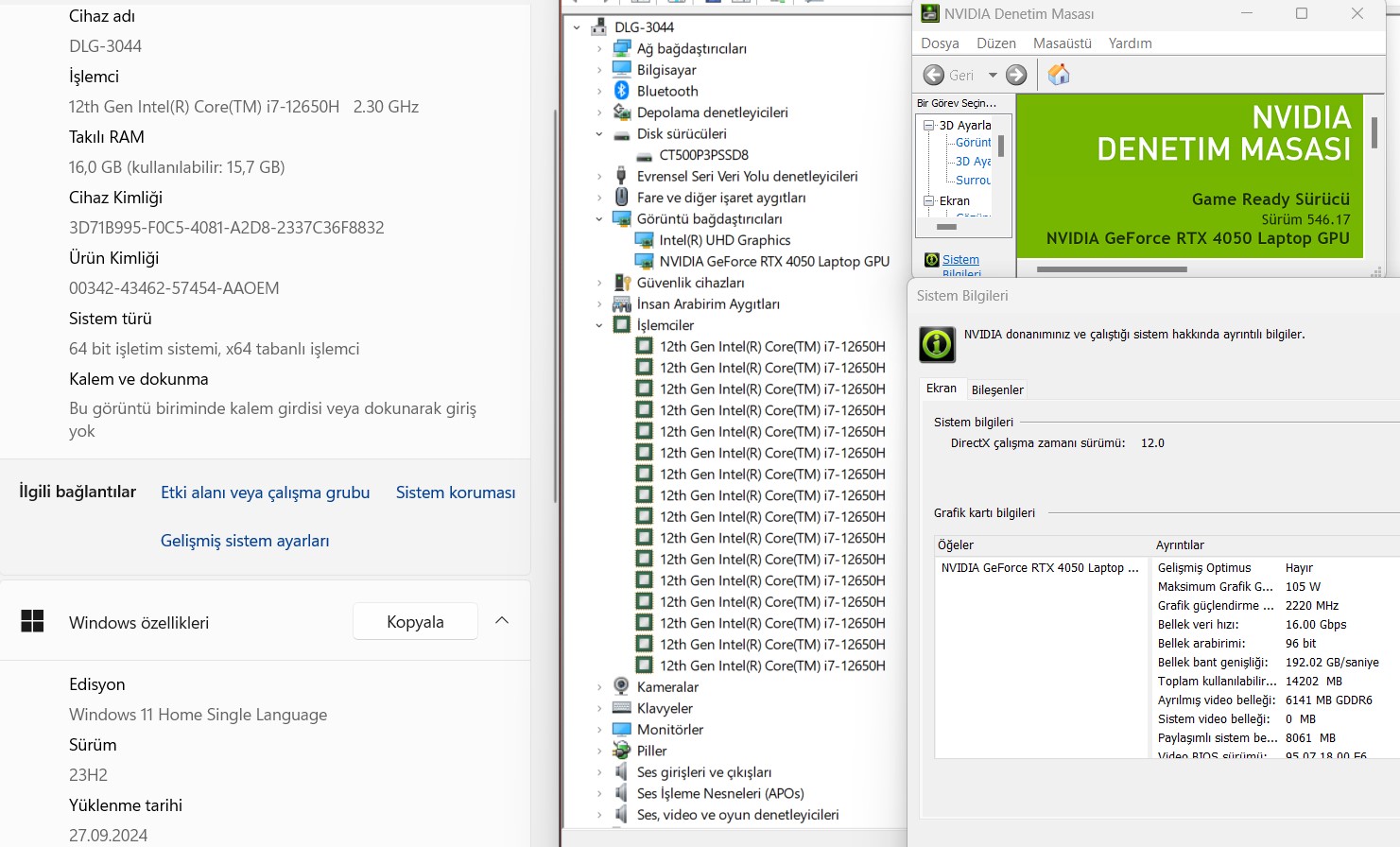Click the Güvenlik cihazları icon
Viewport: 1400px width, 847px height.
click(x=621, y=283)
